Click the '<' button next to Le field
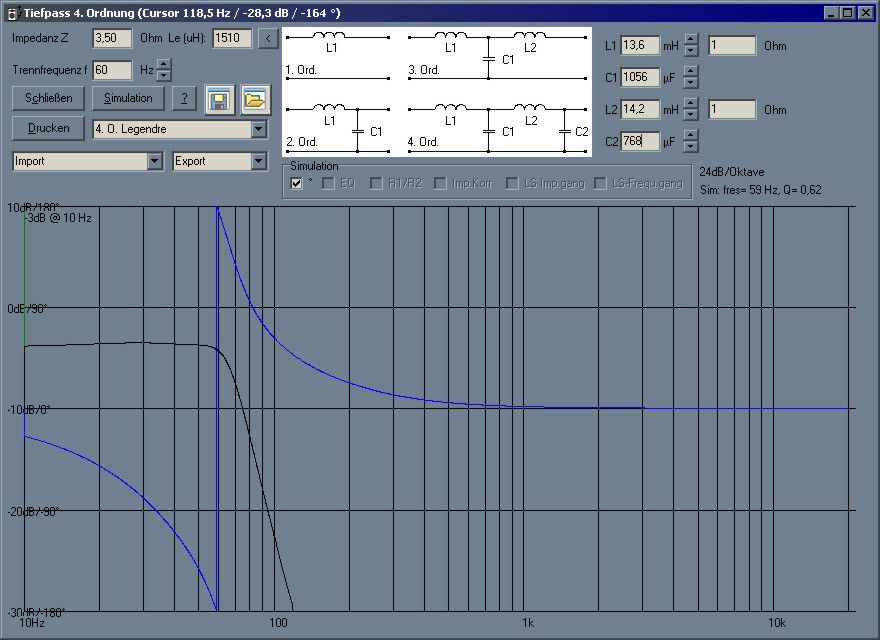 268,38
